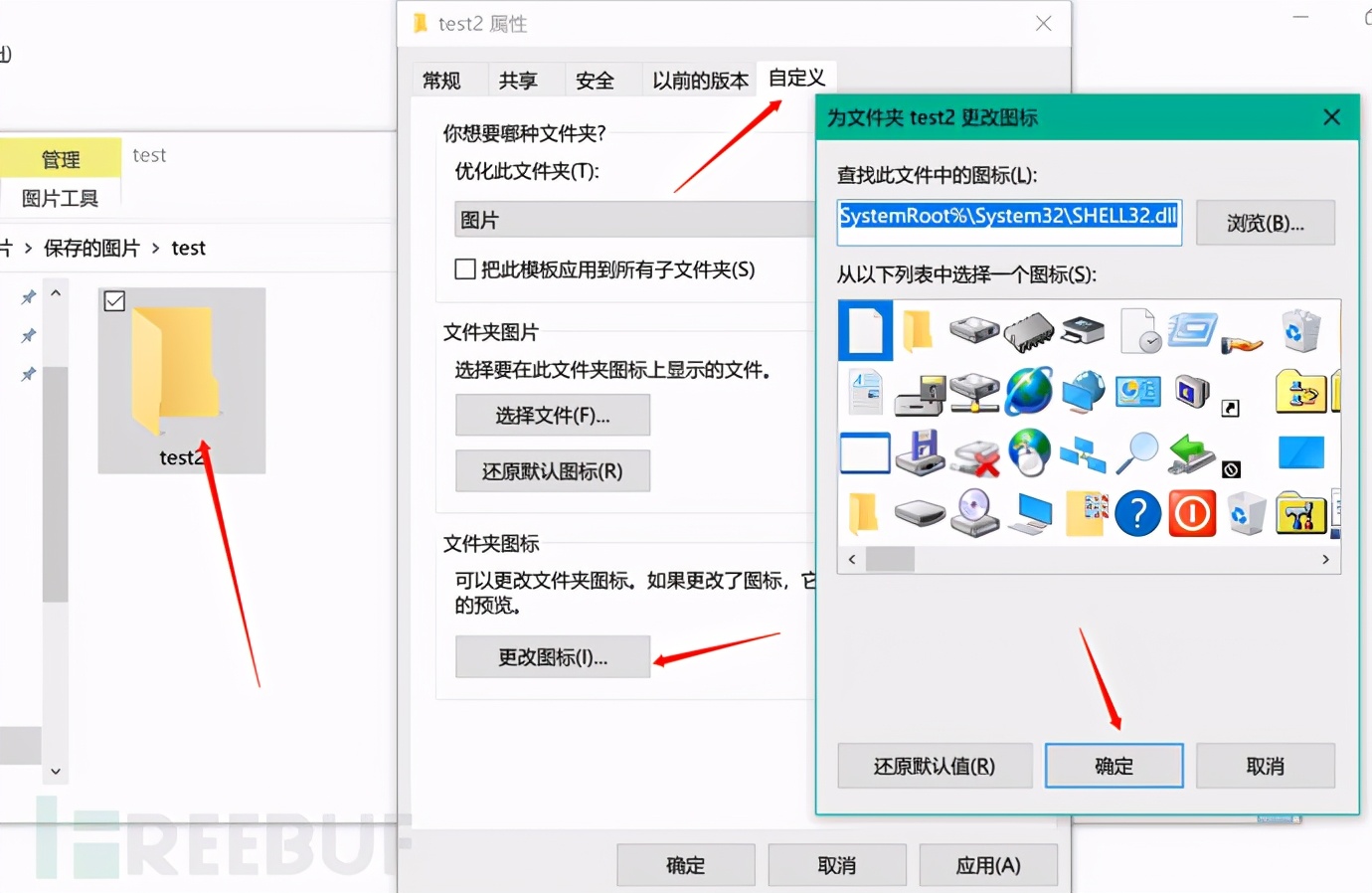The width and height of the screenshot is (1372, 893).
Task: Select the CD-ROM drive icon
Action: [x=974, y=514]
